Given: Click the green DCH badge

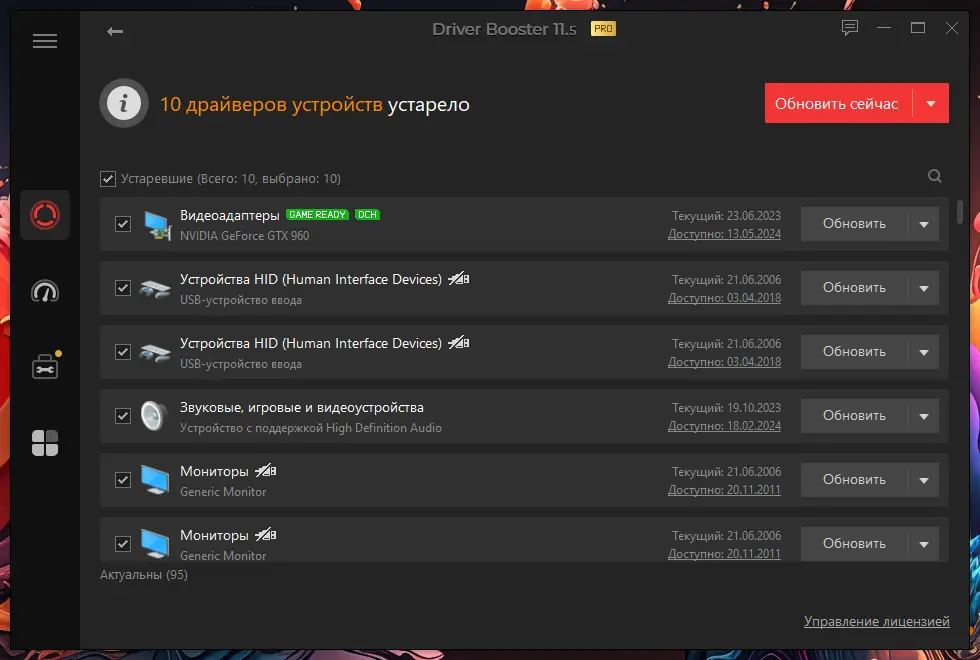Looking at the screenshot, I should pyautogui.click(x=367, y=214).
